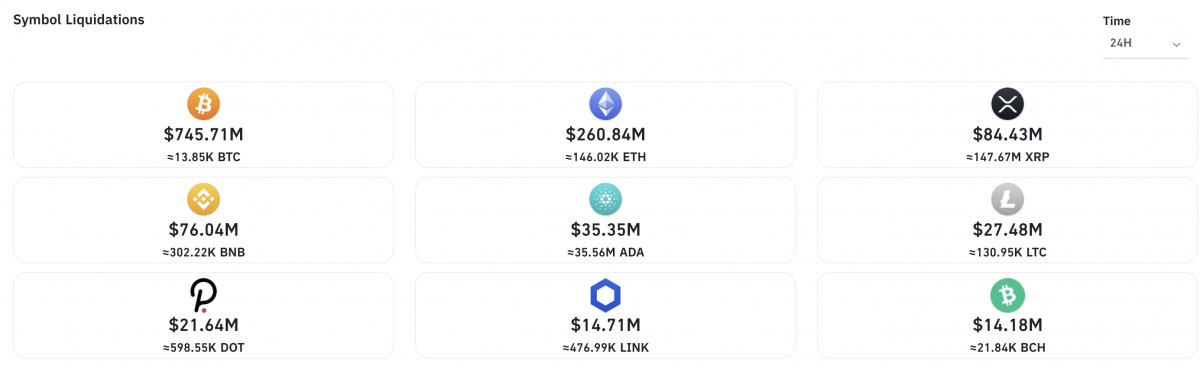Click the yellow BNB logo icon
The width and height of the screenshot is (1200, 376).
click(203, 199)
